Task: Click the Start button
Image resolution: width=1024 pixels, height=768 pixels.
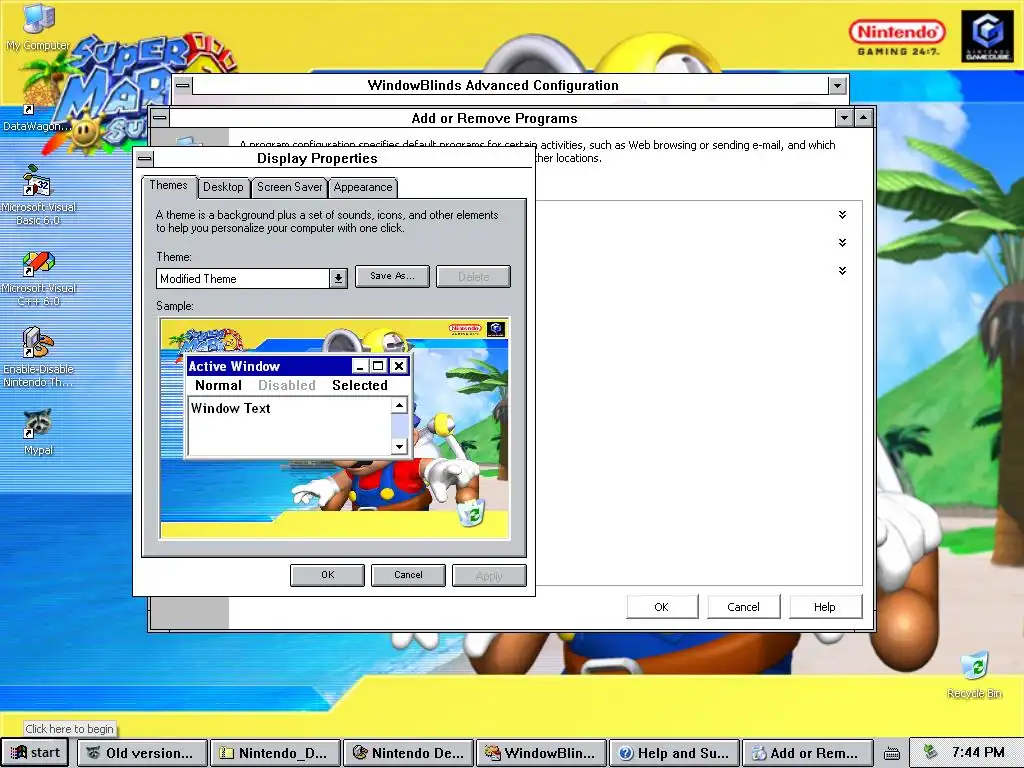Action: 35,752
